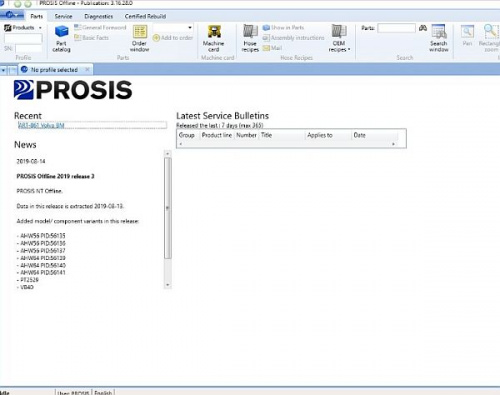Switch to the Diagnostics tab
Image resolution: width=500 pixels, height=395 pixels.
pyautogui.click(x=99, y=16)
